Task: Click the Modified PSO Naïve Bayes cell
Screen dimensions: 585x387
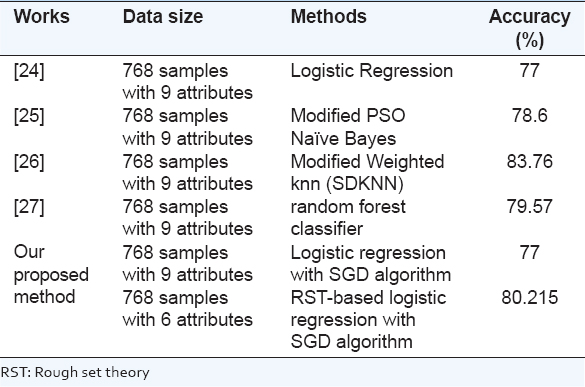Action: (x=348, y=127)
